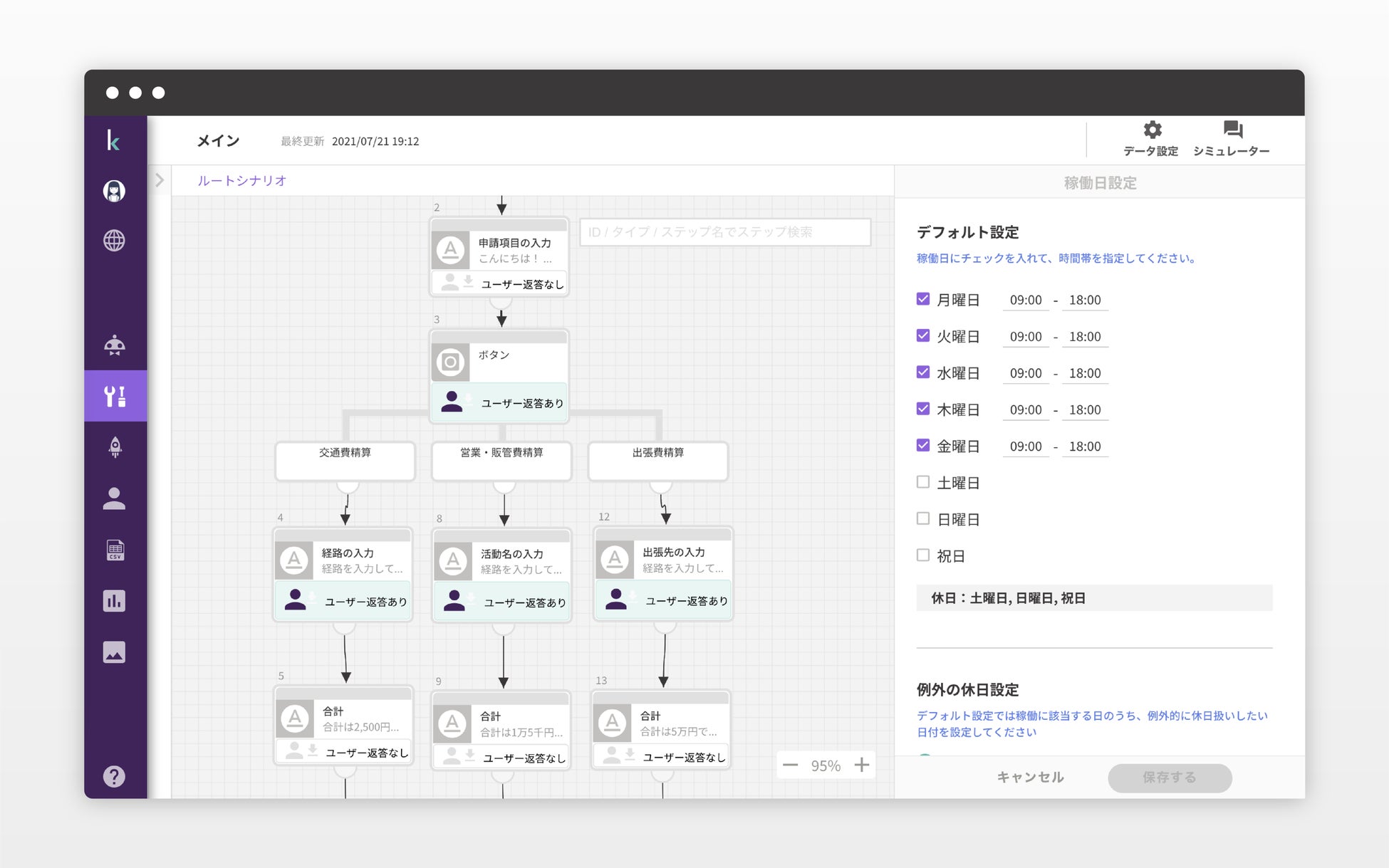Open the image gallery icon in sidebar
This screenshot has width=1389, height=868.
(x=114, y=652)
